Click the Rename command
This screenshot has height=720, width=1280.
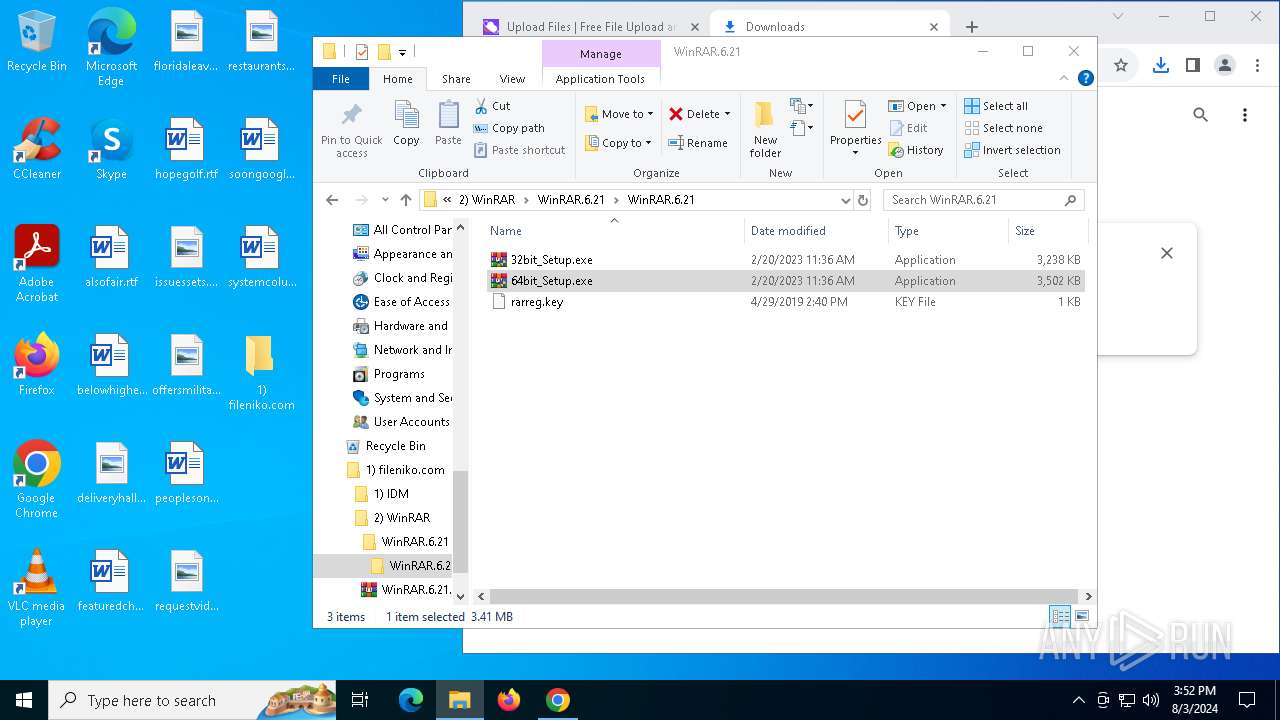coord(698,143)
